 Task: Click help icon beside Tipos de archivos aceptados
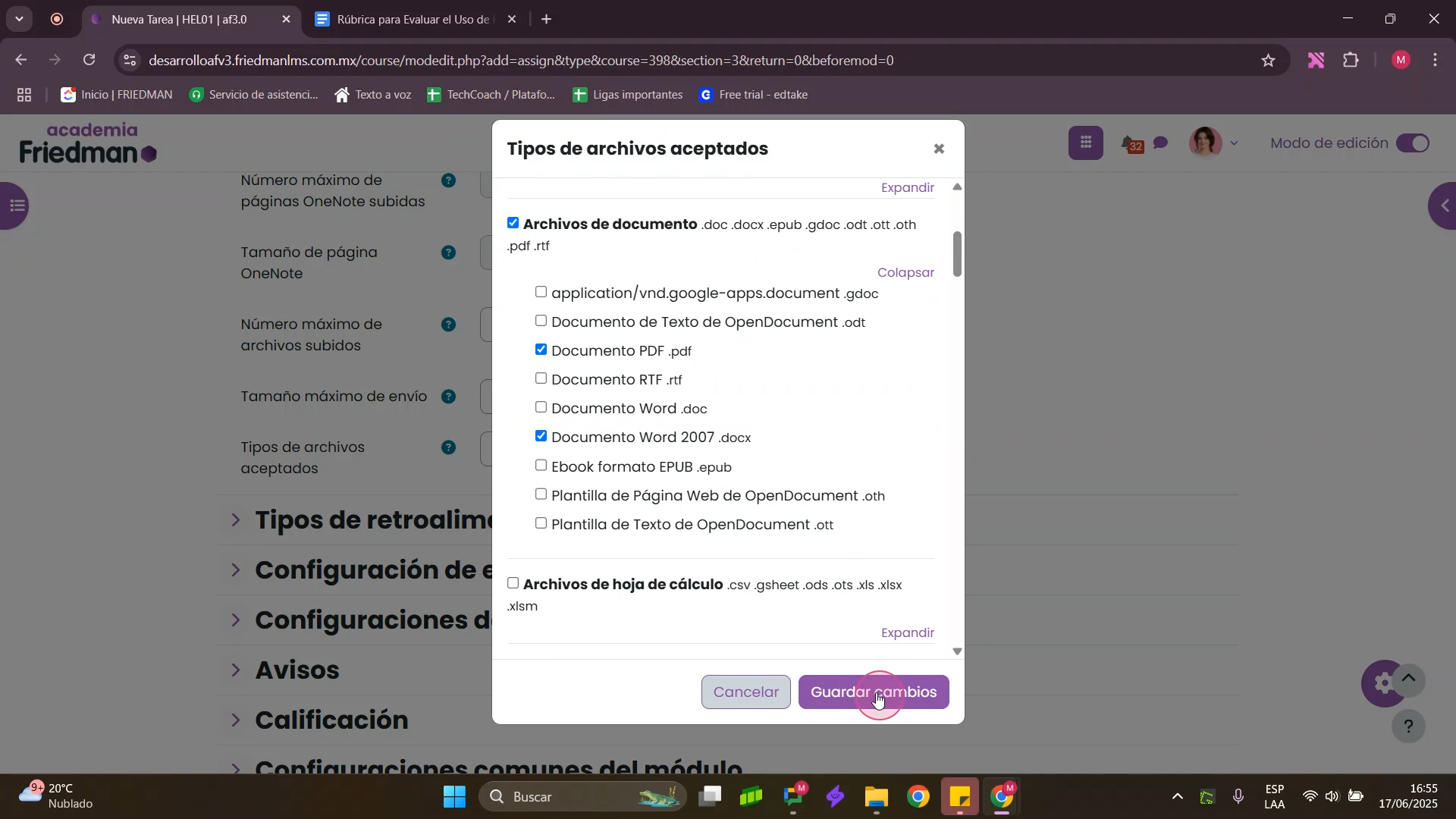pyautogui.click(x=448, y=447)
